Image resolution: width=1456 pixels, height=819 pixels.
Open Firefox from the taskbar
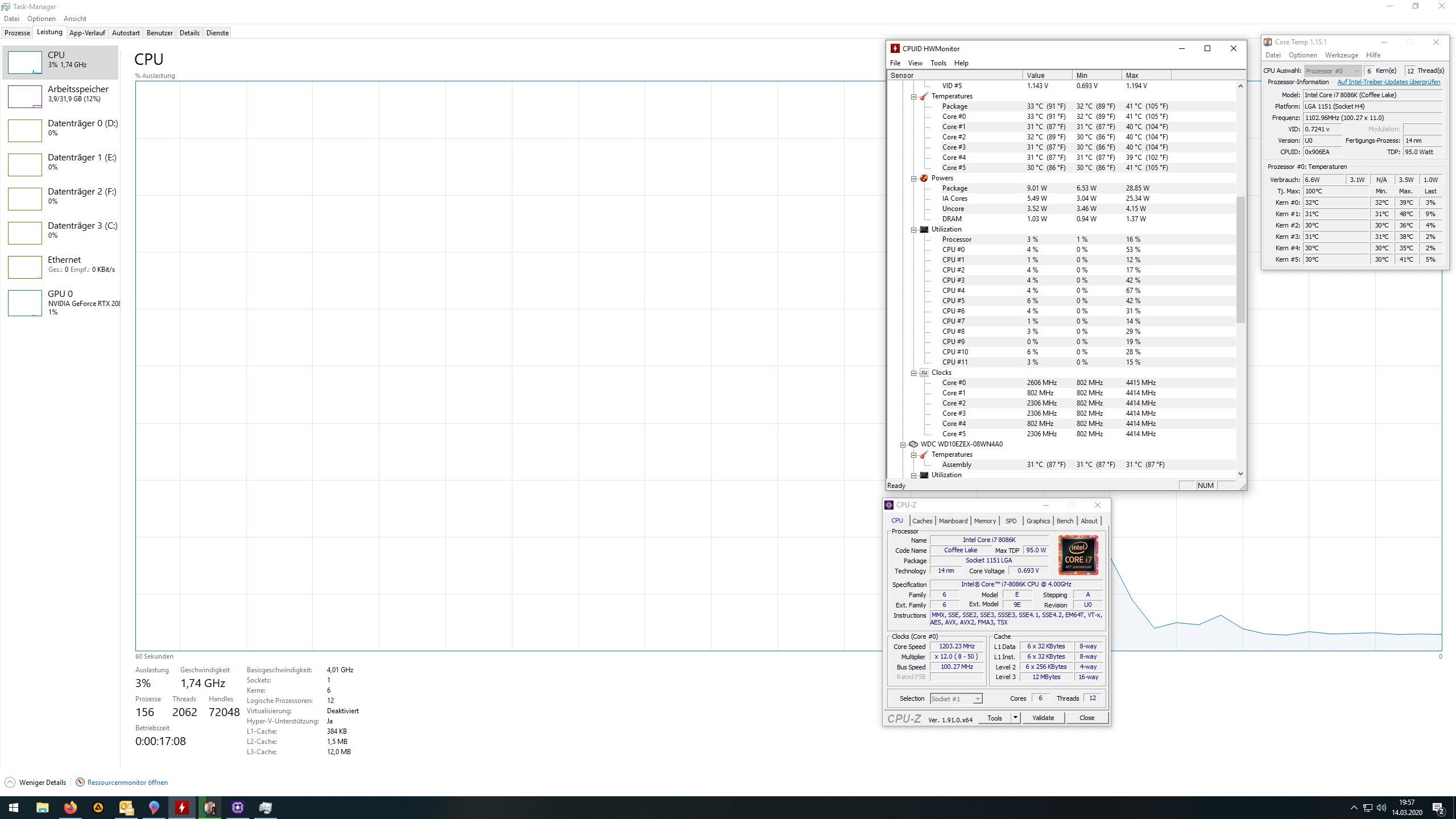point(70,808)
